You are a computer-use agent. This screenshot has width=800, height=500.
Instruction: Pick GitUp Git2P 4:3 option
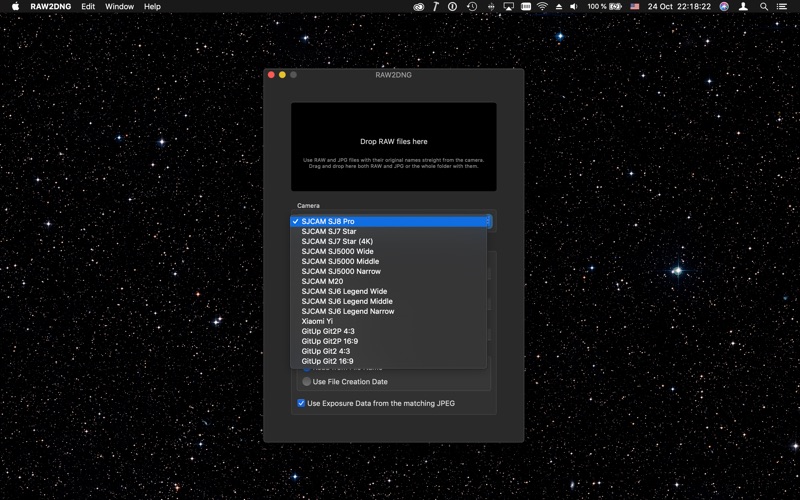tap(389, 331)
